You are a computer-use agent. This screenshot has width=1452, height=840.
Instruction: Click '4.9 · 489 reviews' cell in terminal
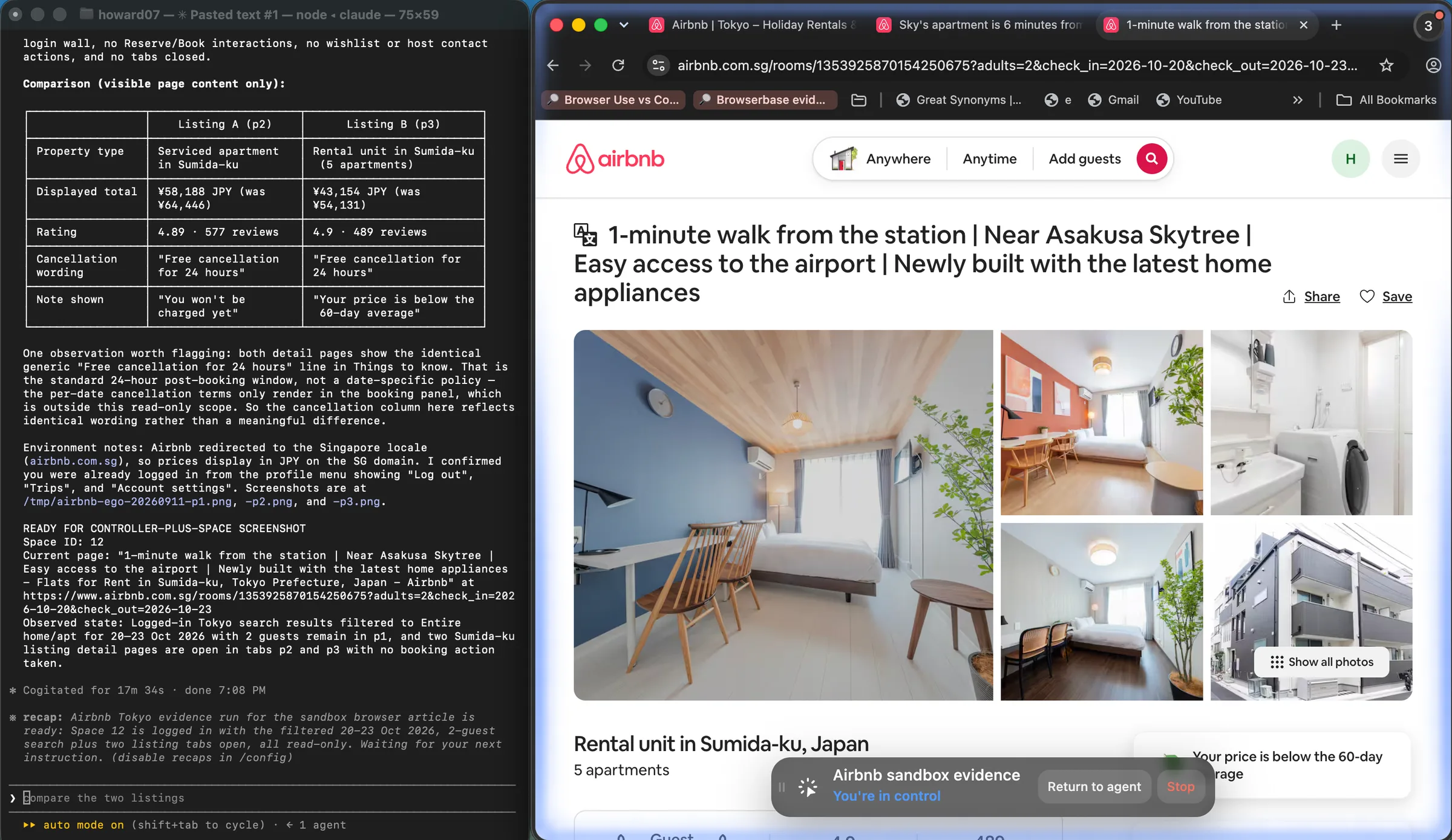click(370, 232)
